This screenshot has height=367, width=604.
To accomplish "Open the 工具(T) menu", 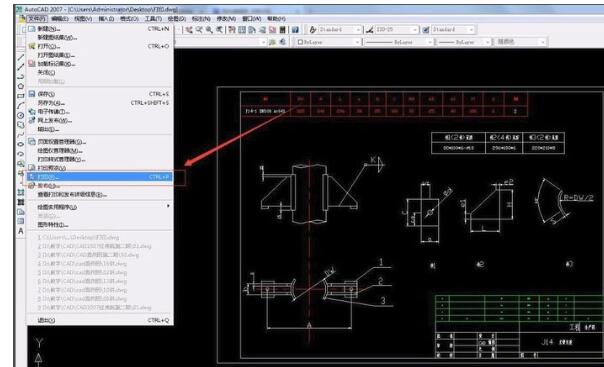I will [x=153, y=18].
